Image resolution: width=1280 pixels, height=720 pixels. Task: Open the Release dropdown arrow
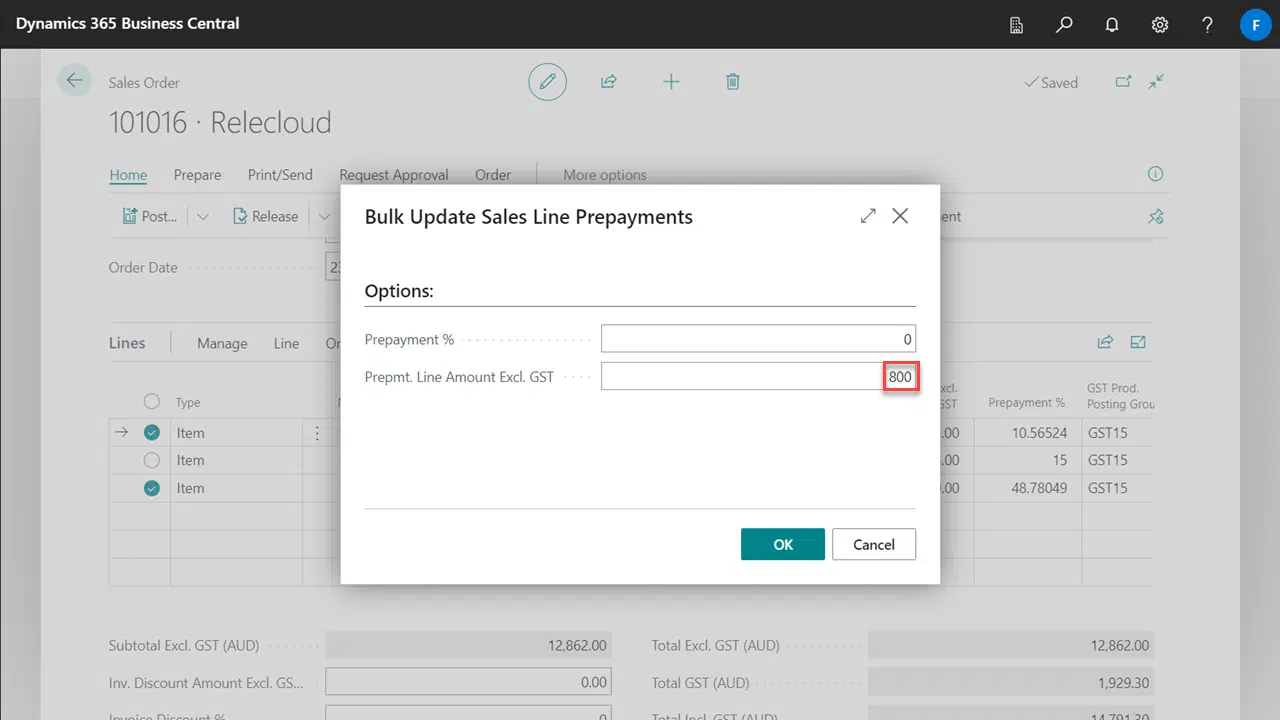point(323,216)
